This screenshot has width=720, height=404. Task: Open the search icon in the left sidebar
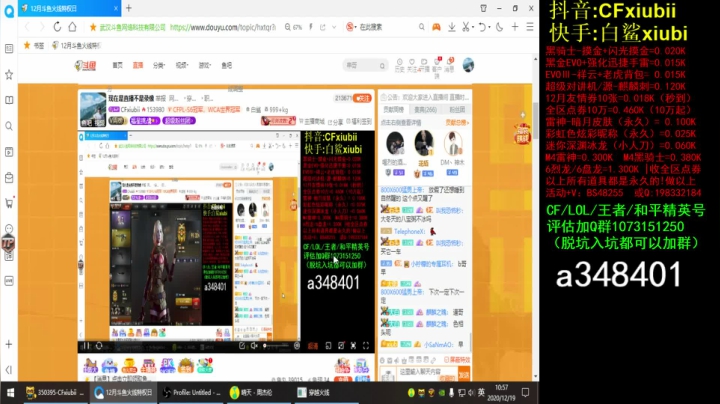(x=9, y=126)
